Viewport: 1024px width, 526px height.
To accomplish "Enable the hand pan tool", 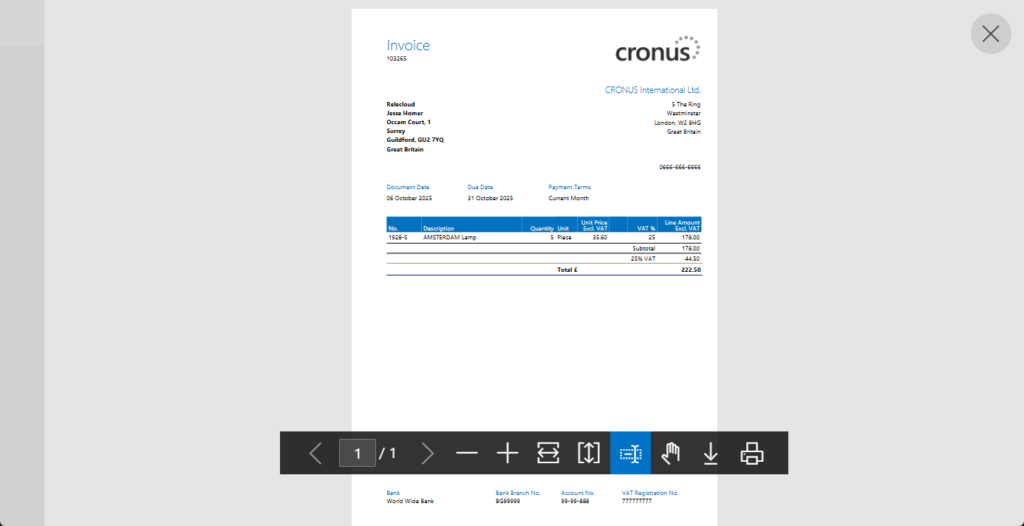I will [x=670, y=453].
